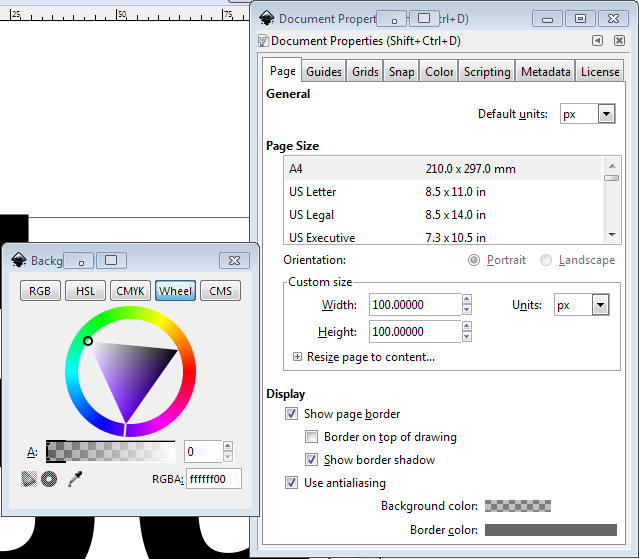Close the Background color dialog

234,260
